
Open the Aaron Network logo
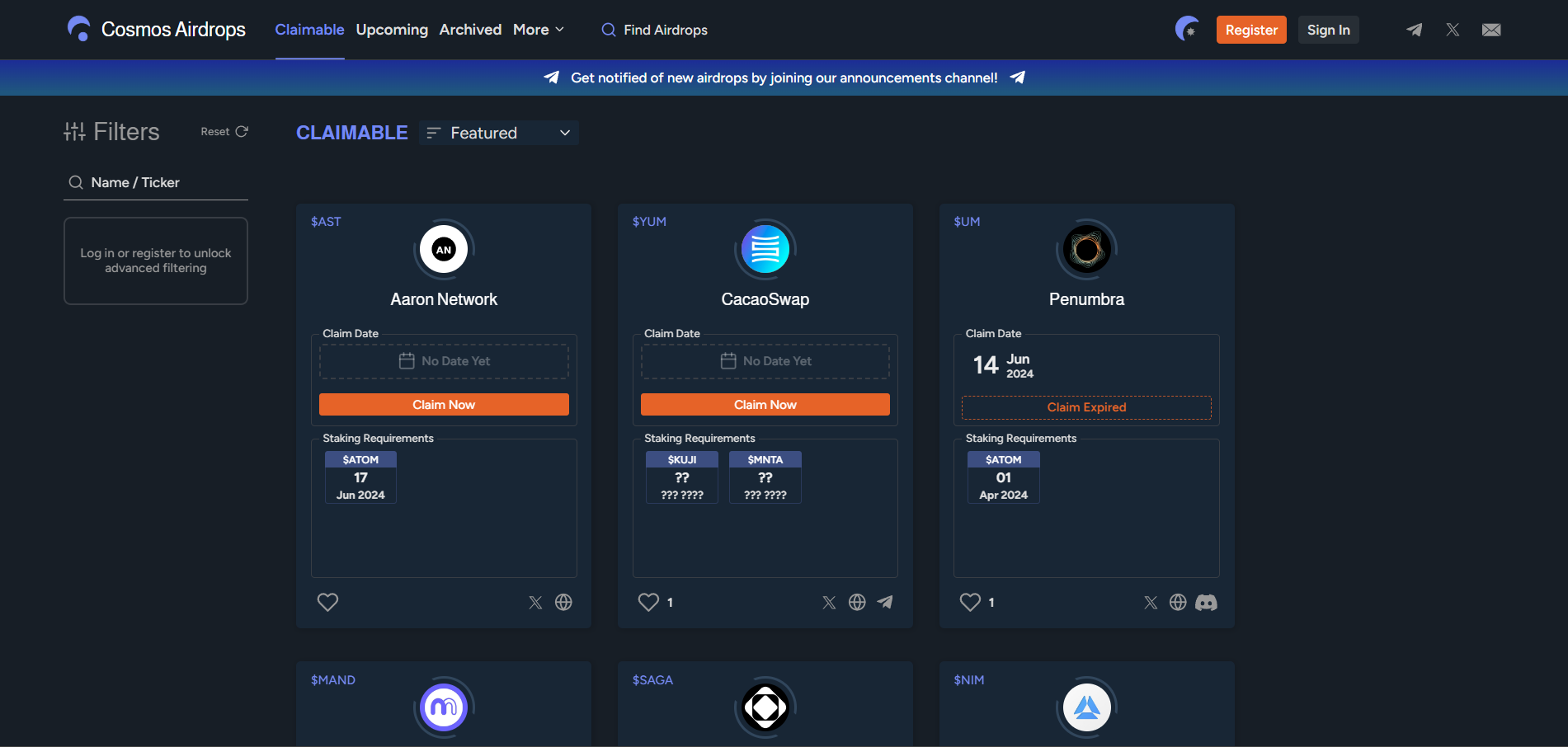444,249
